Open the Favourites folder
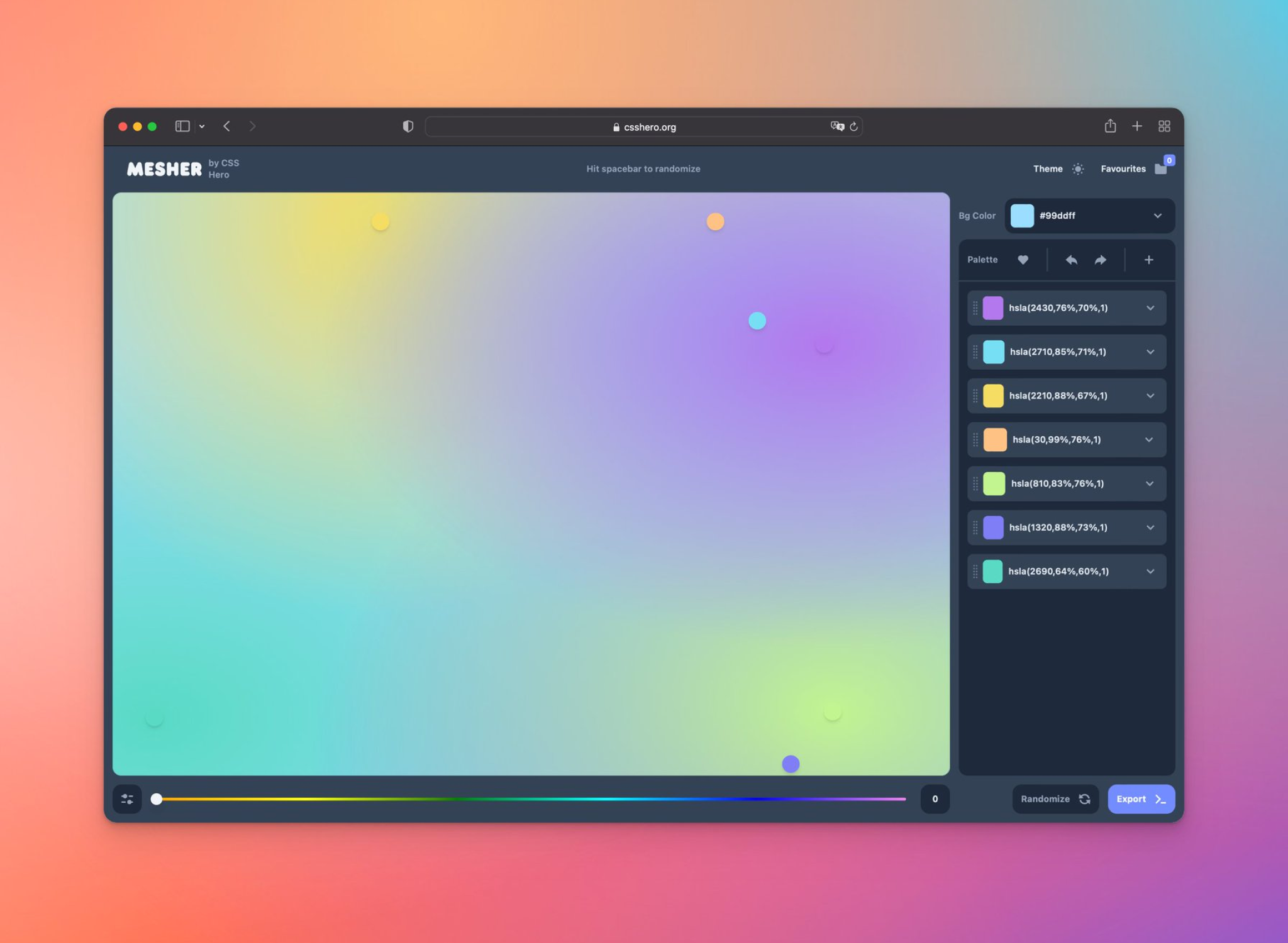The image size is (1288, 943). coord(1161,168)
